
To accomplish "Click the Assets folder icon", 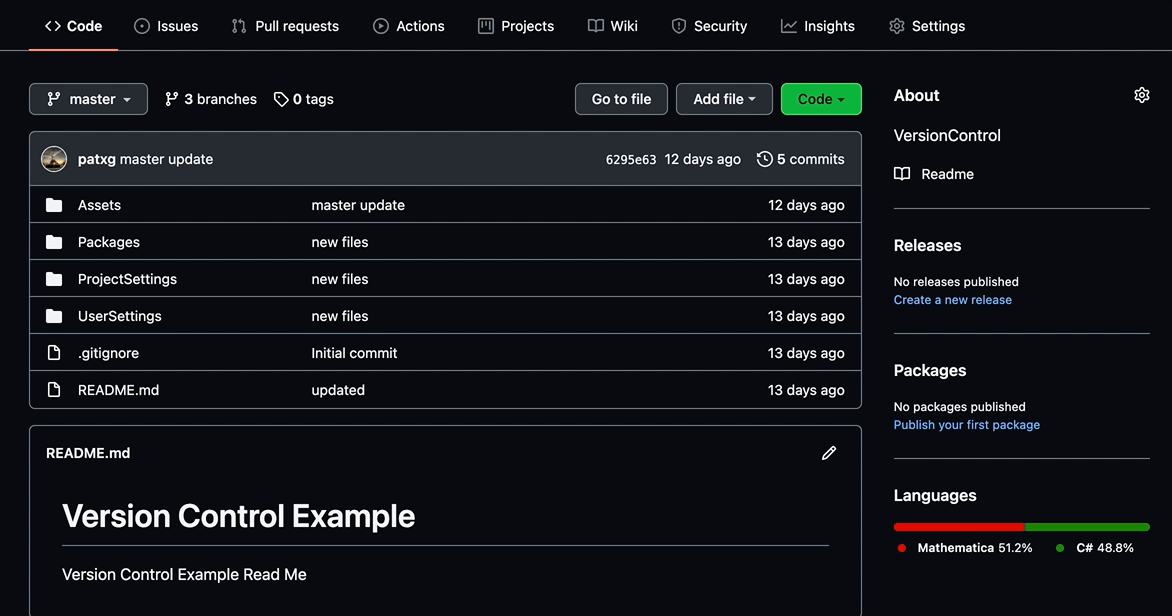I will click(x=54, y=205).
